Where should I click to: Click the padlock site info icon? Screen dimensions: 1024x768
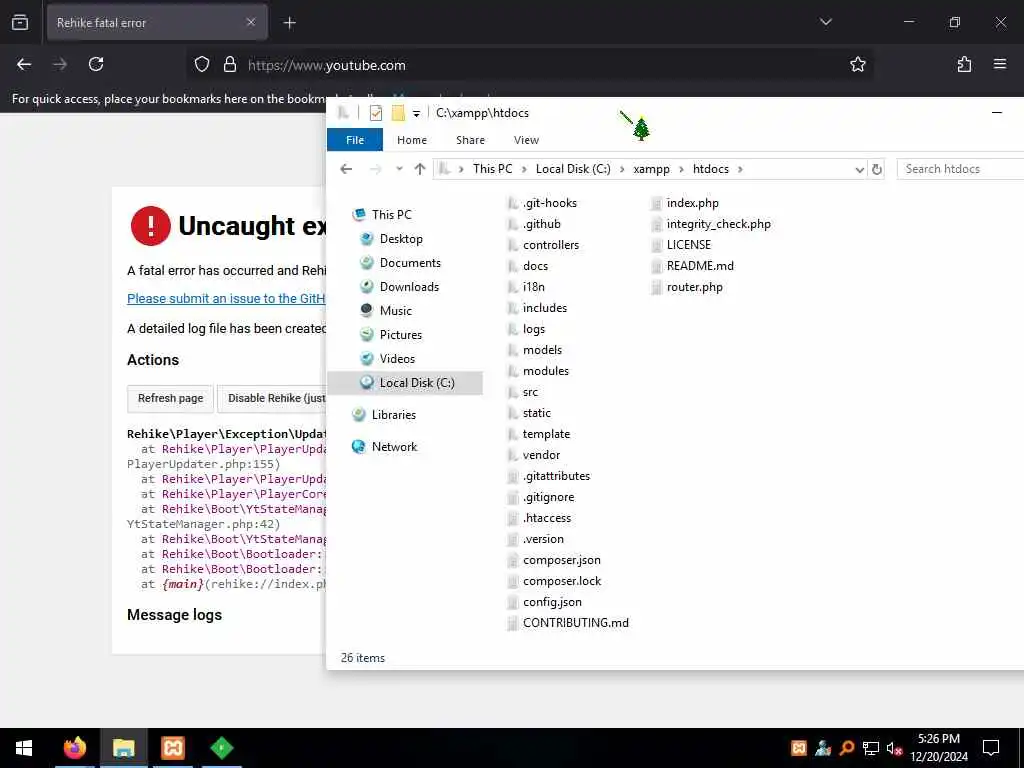pos(230,65)
